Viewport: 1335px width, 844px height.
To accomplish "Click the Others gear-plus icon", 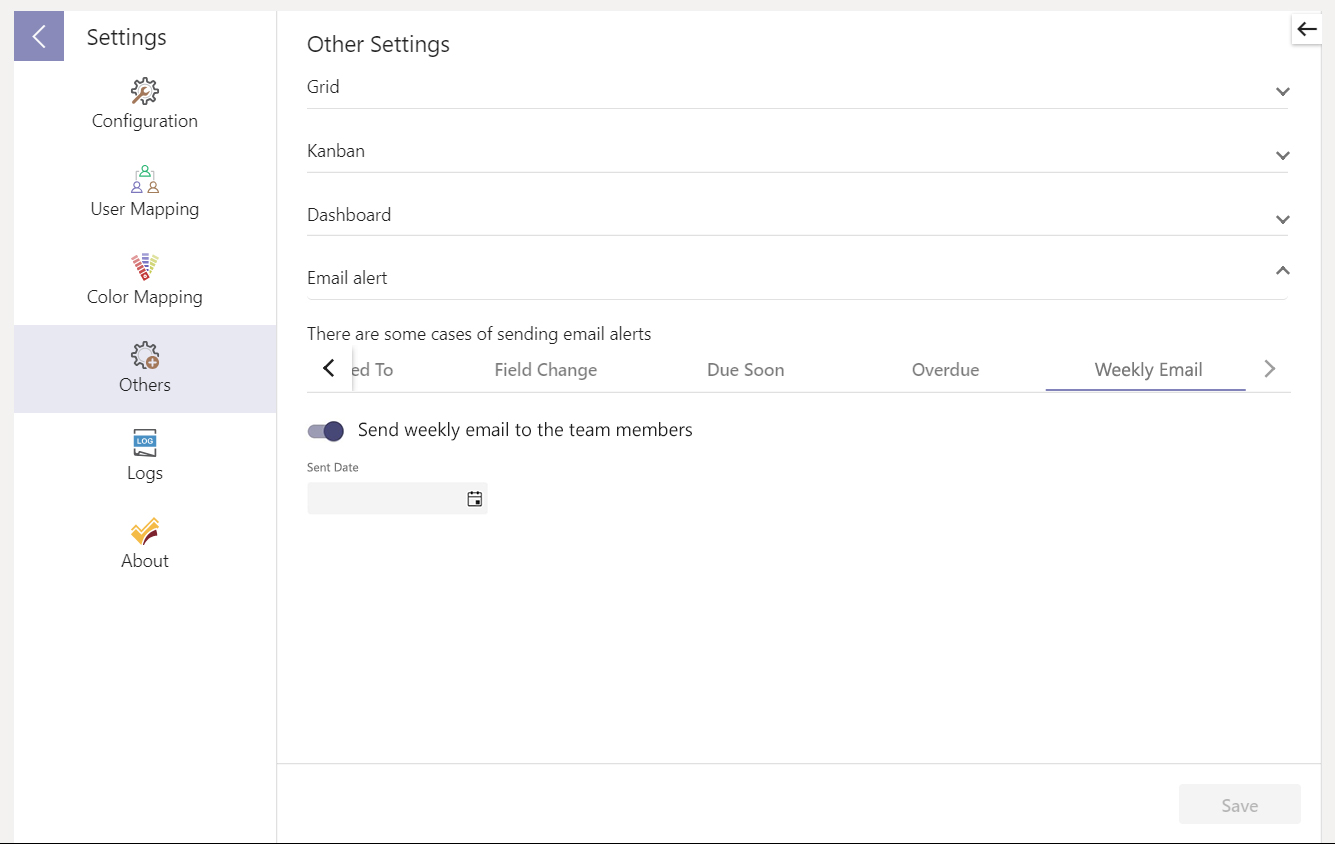I will pyautogui.click(x=145, y=355).
